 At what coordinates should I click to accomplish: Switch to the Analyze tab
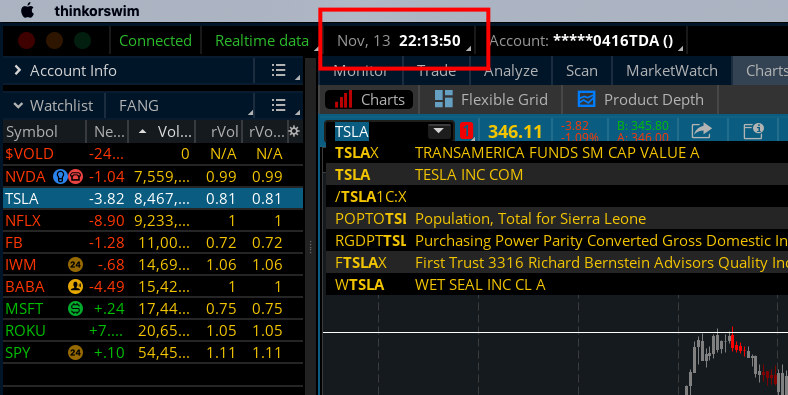click(x=511, y=71)
